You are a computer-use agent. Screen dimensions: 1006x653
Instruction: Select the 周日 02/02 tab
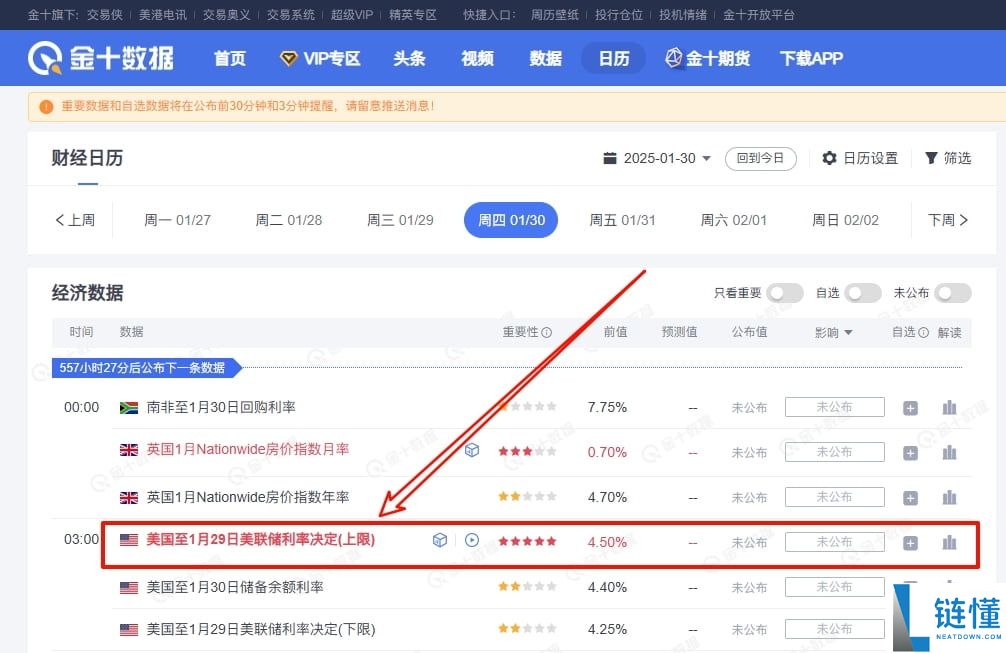846,220
